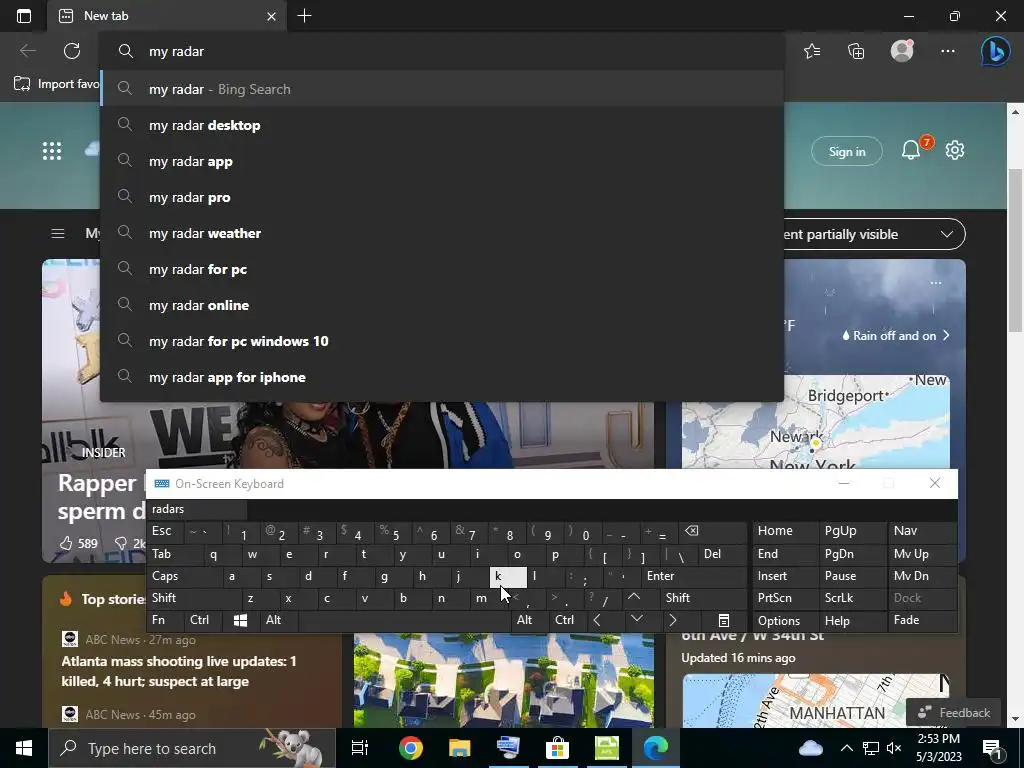This screenshot has width=1024, height=768.
Task: Click the context menu key on keyboard
Action: [x=724, y=620]
